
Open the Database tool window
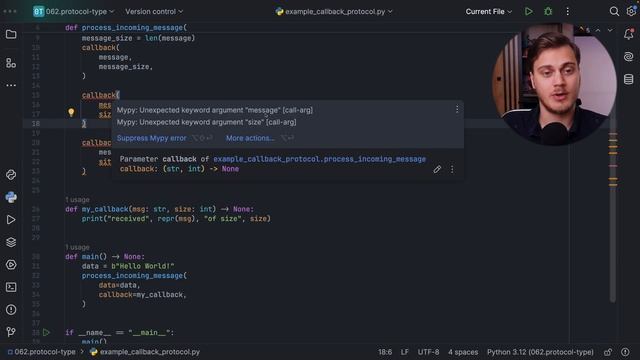tap(629, 79)
